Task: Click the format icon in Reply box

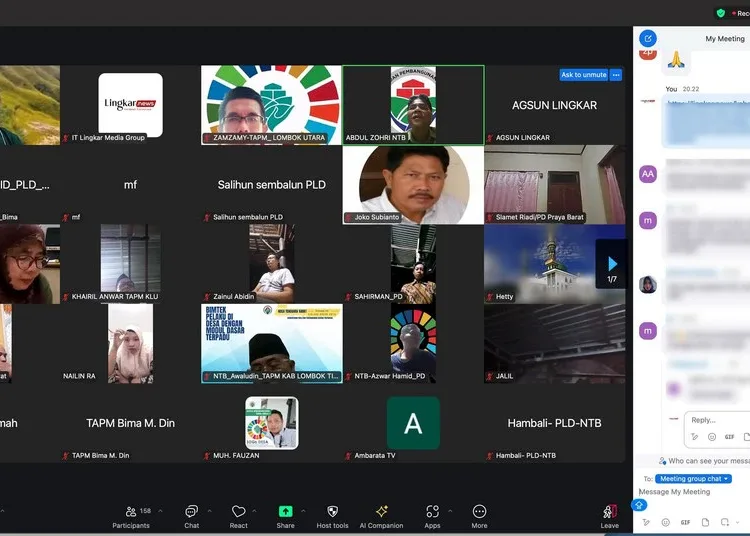Action: [x=695, y=437]
